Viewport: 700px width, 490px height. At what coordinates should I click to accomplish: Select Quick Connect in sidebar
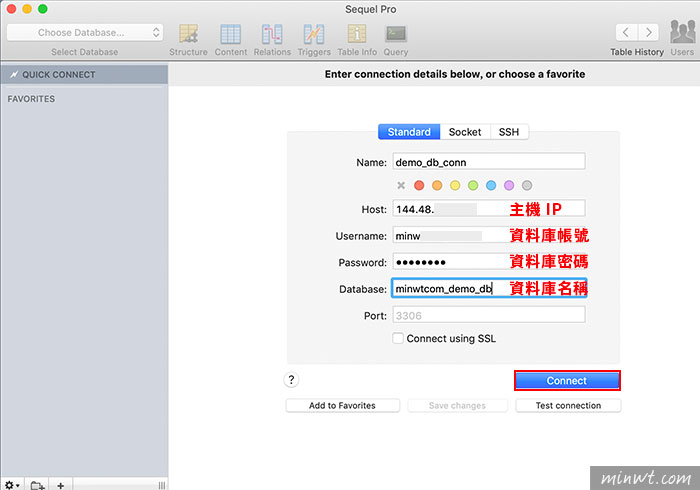coord(84,75)
